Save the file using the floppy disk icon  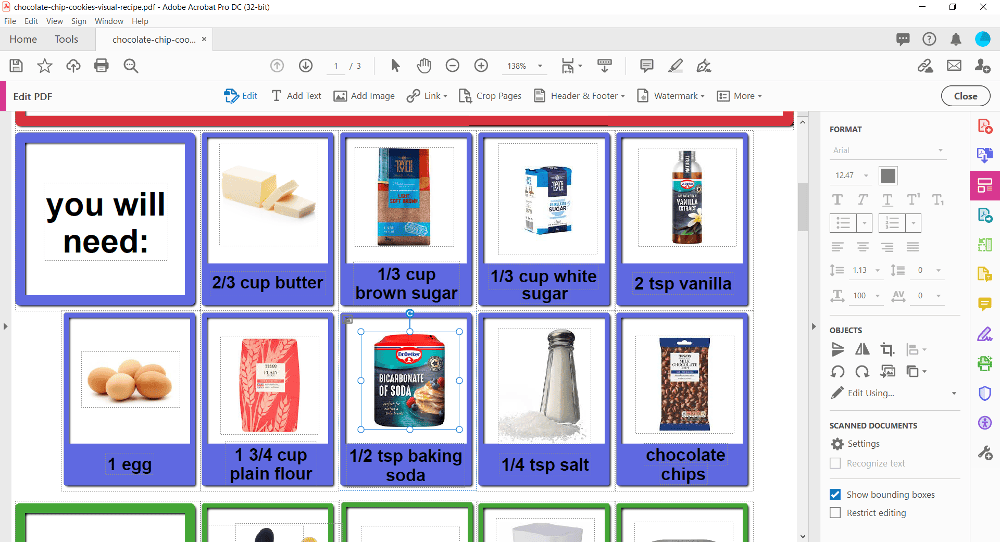pos(16,66)
